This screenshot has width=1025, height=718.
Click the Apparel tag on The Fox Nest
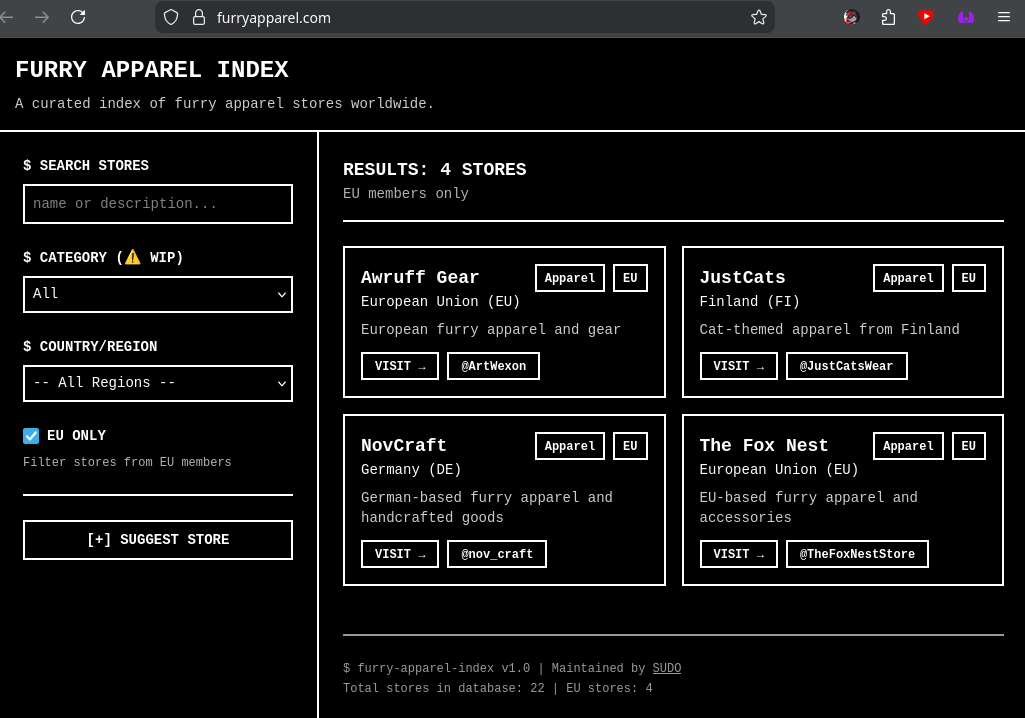(x=908, y=446)
